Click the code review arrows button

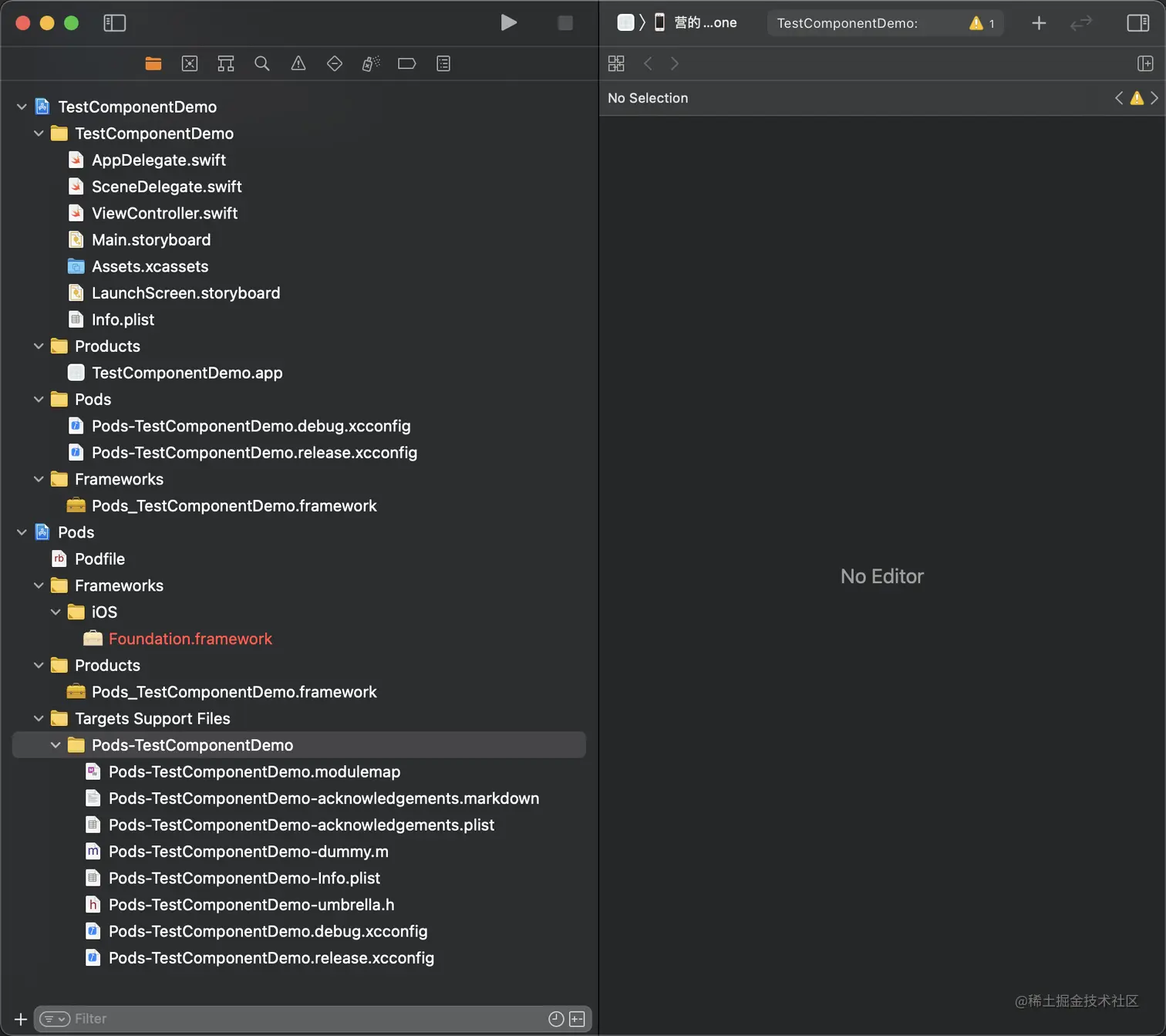click(x=1081, y=23)
